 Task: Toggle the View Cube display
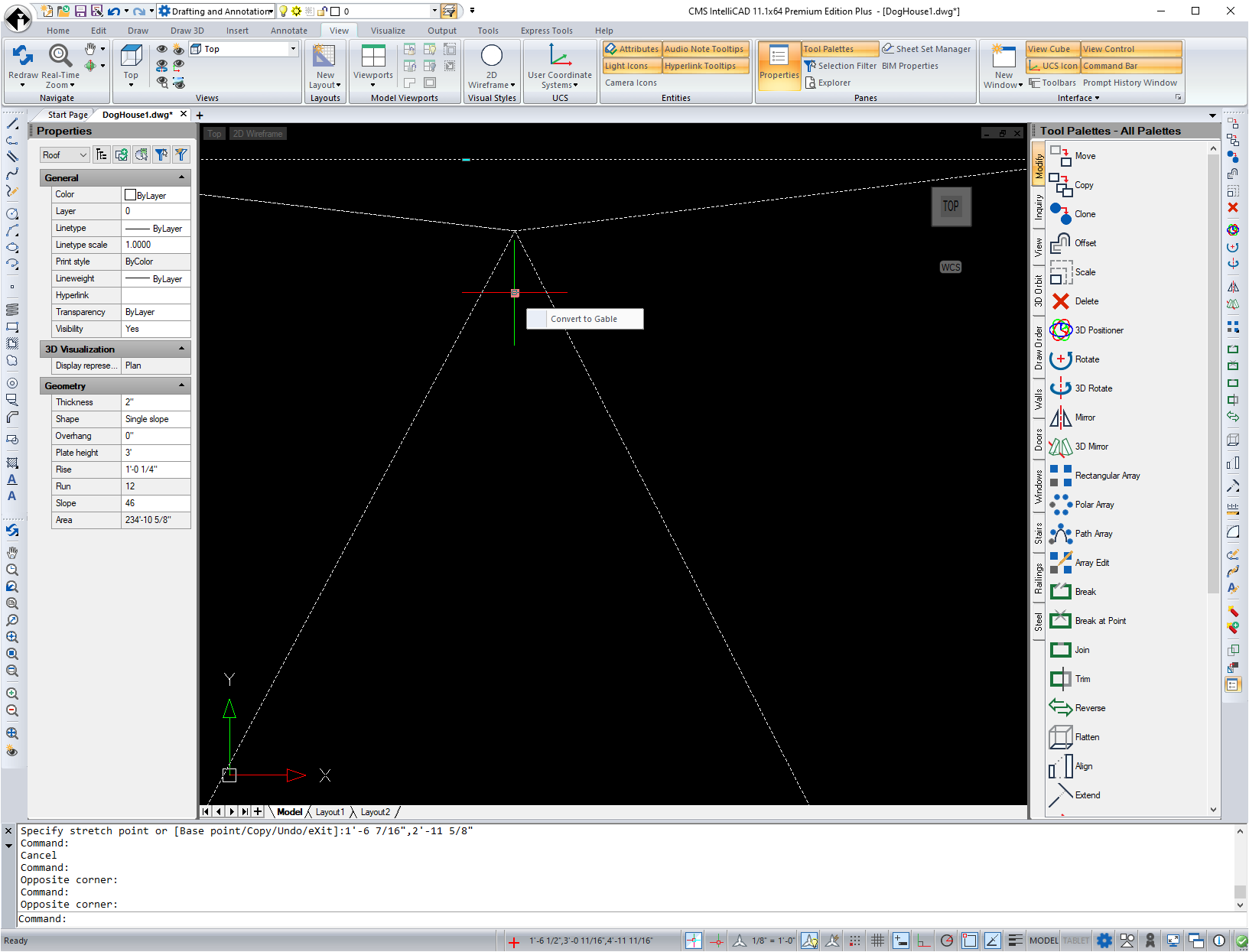pyautogui.click(x=1052, y=49)
